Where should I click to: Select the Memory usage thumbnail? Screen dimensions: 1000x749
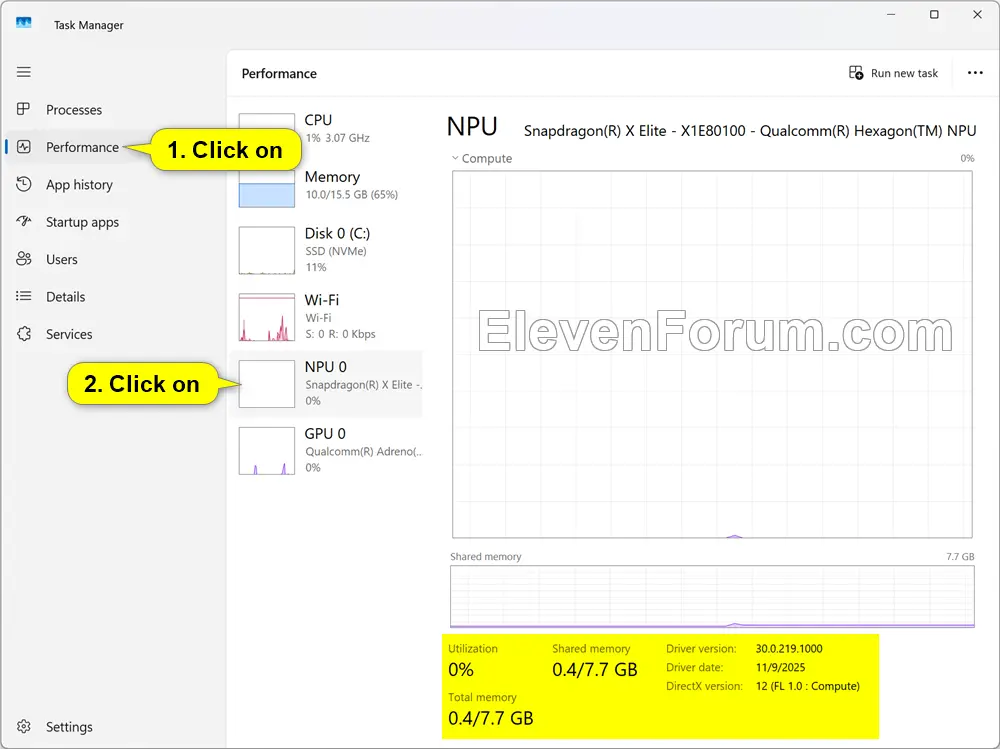[267, 188]
